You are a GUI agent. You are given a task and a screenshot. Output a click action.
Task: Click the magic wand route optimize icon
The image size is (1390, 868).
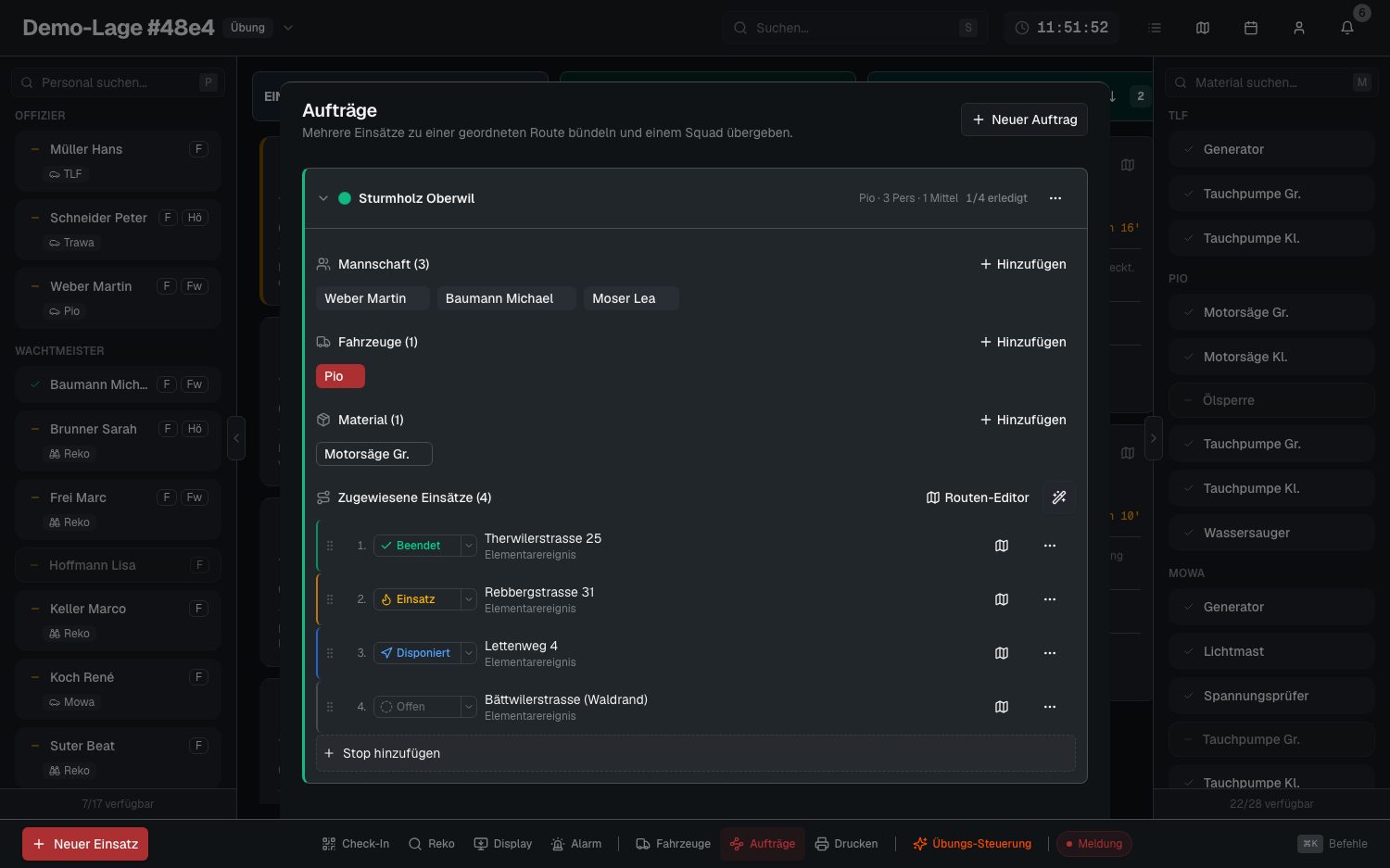click(1059, 497)
